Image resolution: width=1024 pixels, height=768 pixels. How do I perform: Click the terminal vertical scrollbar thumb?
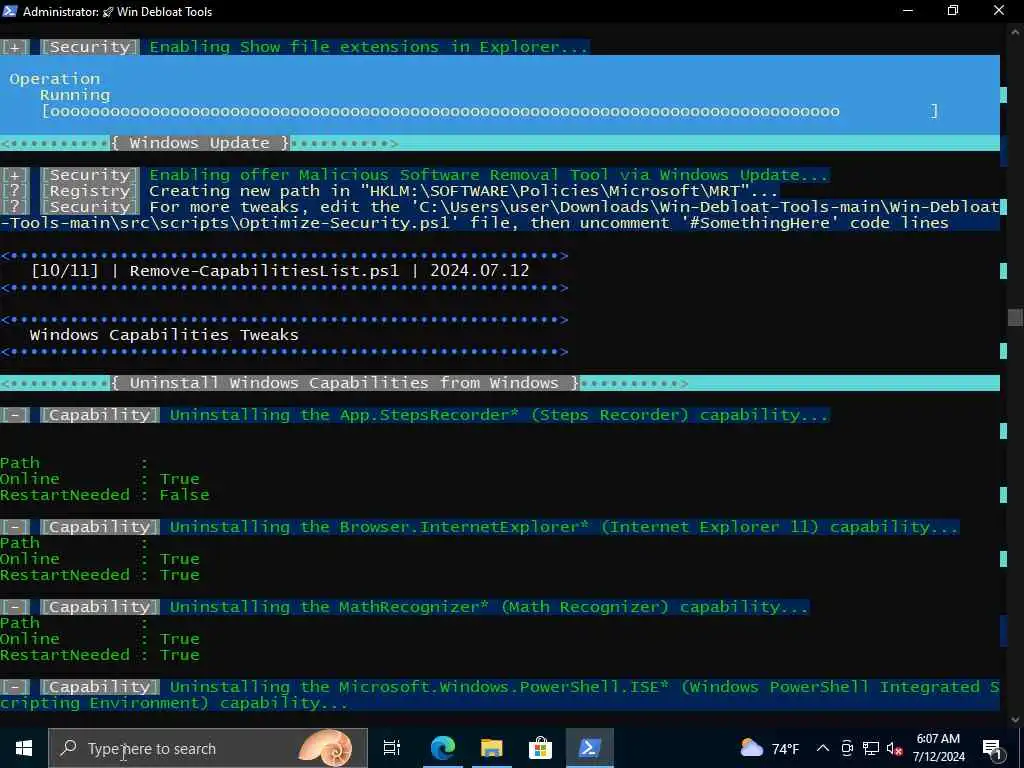tap(1015, 317)
